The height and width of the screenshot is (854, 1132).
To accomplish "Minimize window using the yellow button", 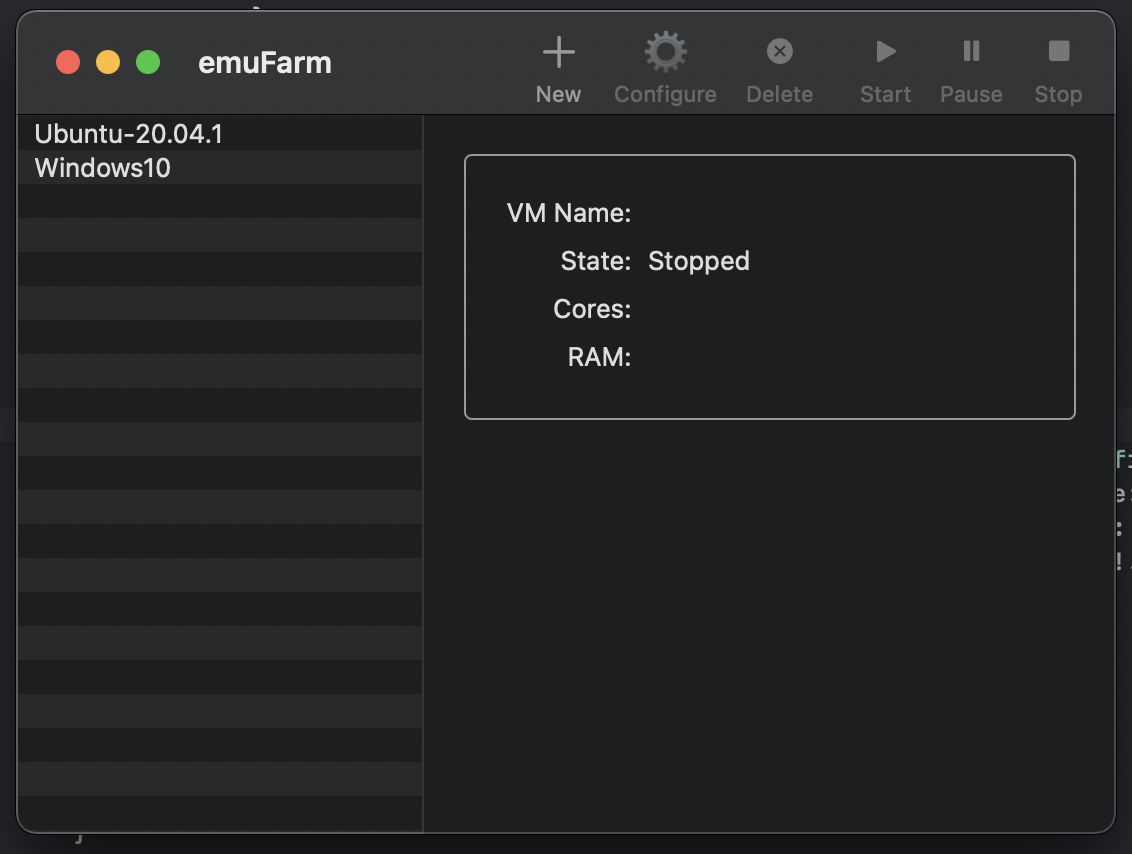I will tap(108, 62).
